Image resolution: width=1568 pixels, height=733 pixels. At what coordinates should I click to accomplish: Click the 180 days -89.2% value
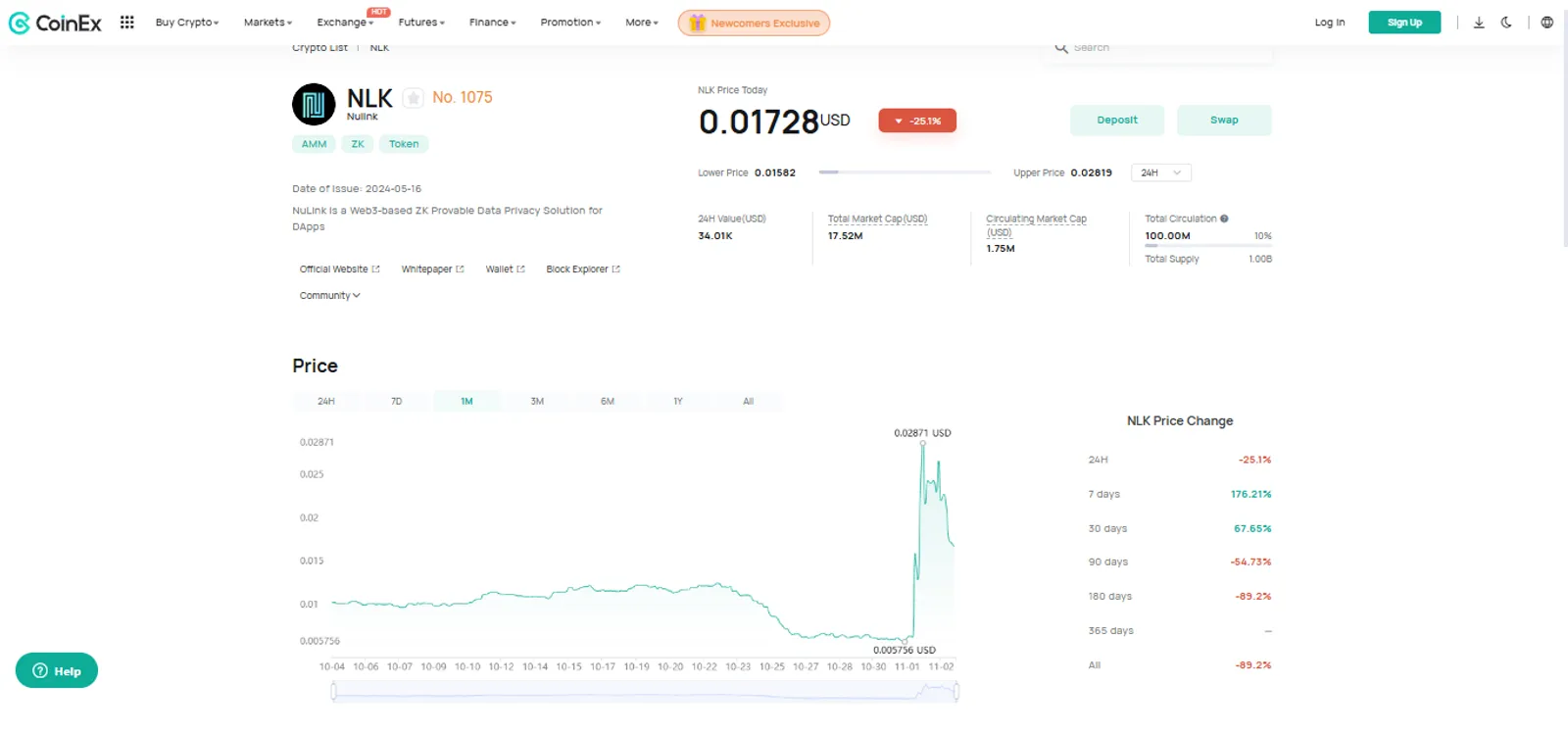click(1253, 596)
